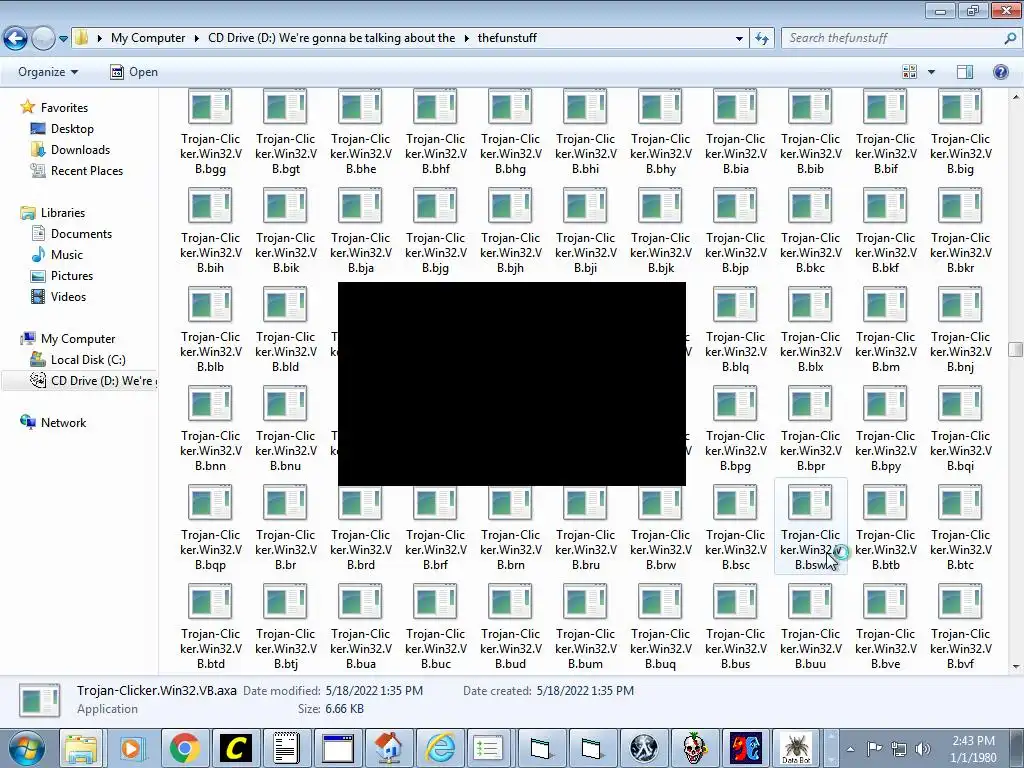Expand the My Computer breadcrumb arrow

tap(196, 38)
